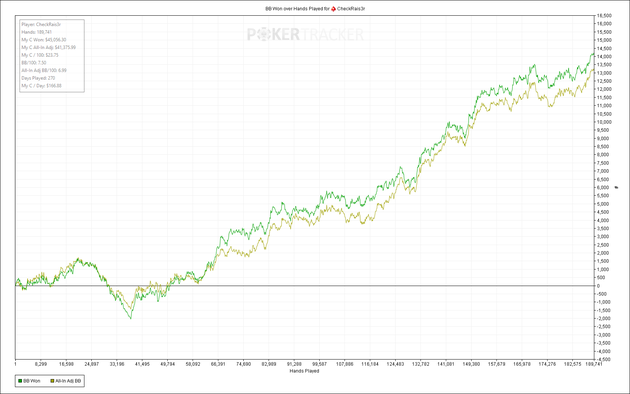Click the y-axis tick label '16,500'
The height and width of the screenshot is (394, 630).
click(604, 16)
